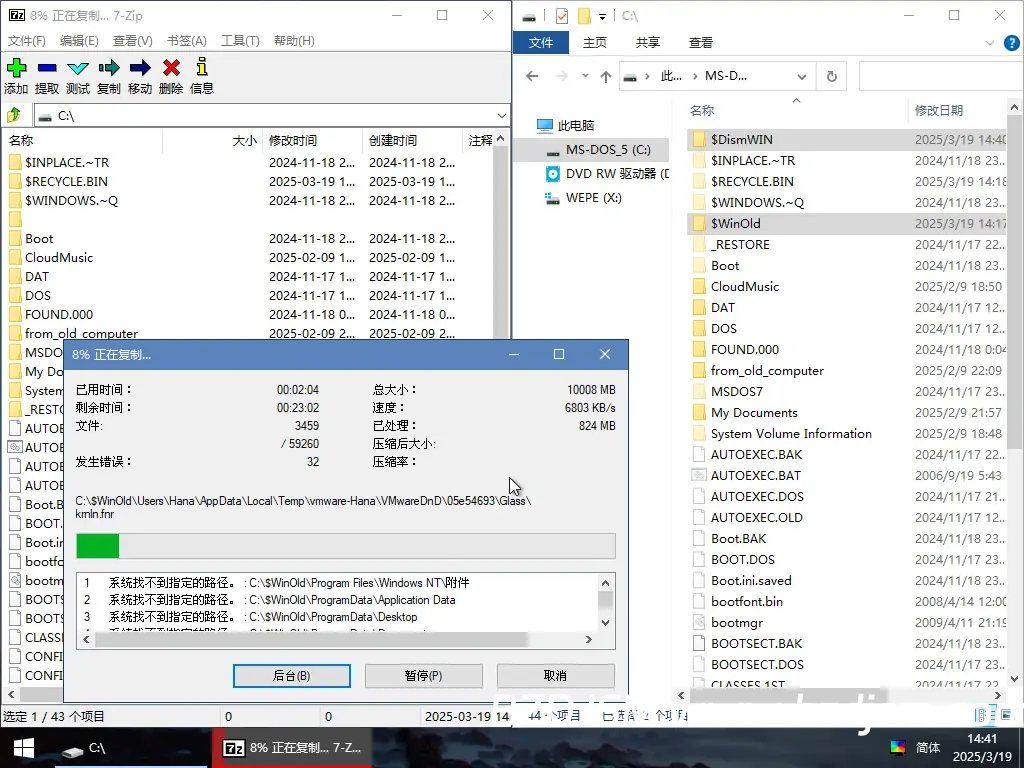Click the colorful tray icon beside 简体
The width and height of the screenshot is (1024, 768).
898,748
